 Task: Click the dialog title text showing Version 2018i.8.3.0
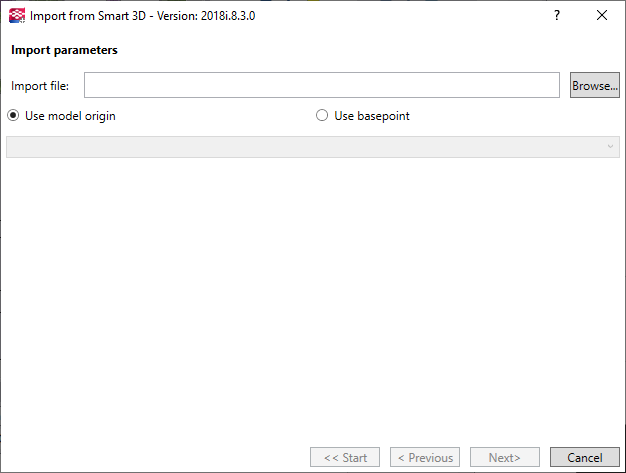click(x=143, y=16)
